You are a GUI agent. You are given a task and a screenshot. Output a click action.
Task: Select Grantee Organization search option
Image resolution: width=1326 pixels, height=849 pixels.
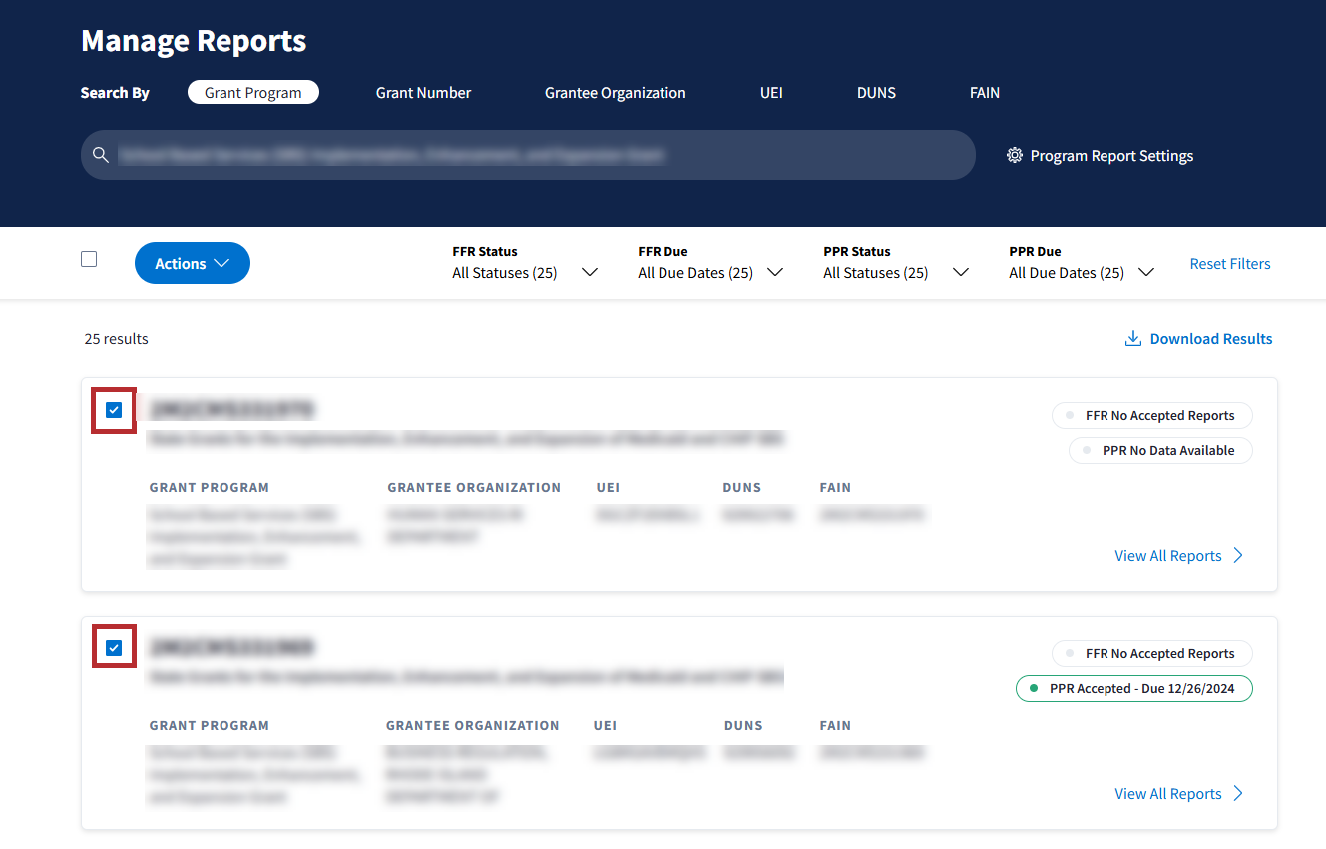pos(615,93)
